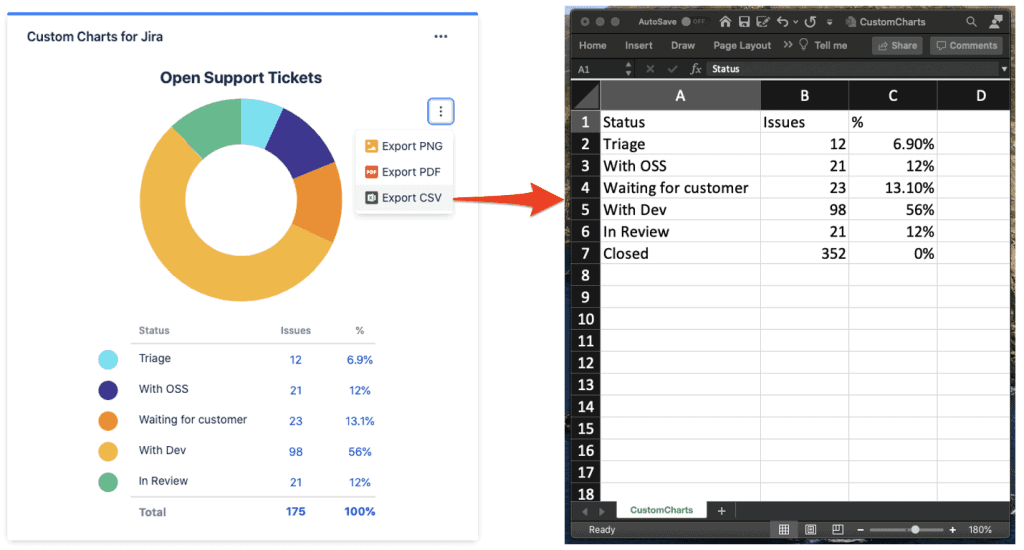Open the Insert ribbon tab
The height and width of the screenshot is (550, 1024).
tap(638, 45)
